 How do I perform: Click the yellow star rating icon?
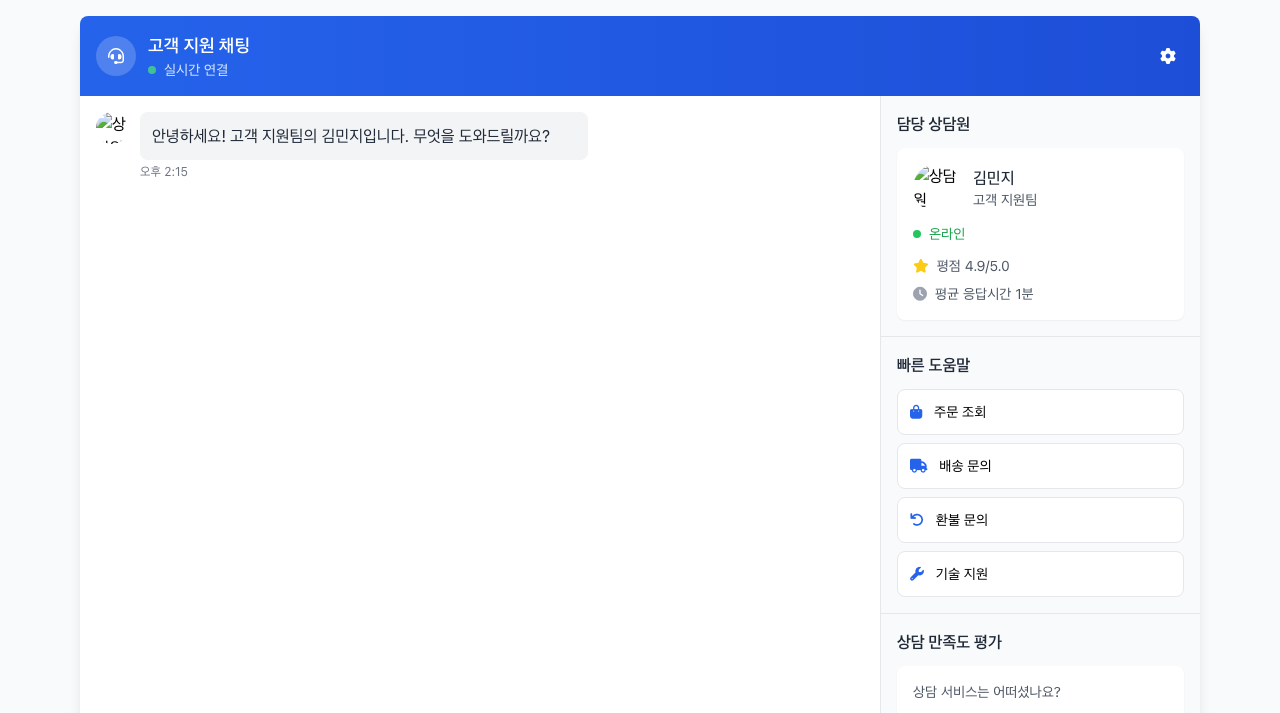point(921,266)
